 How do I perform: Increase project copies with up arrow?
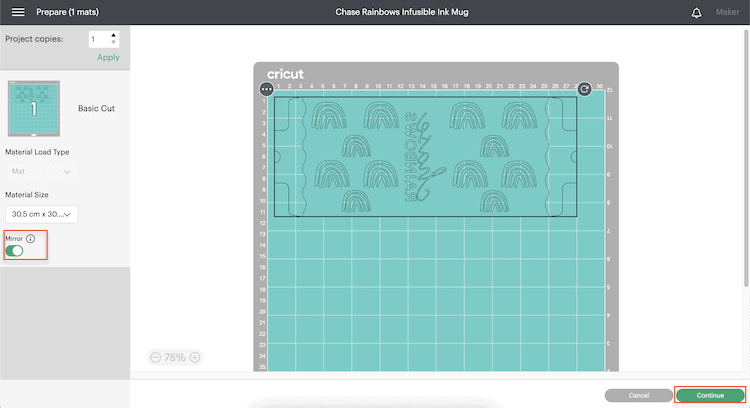[113, 35]
